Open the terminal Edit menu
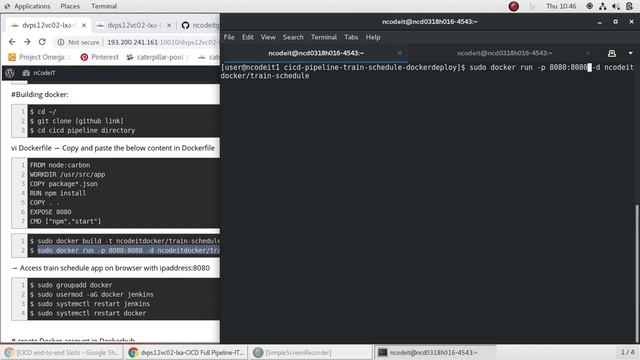The width and height of the screenshot is (640, 360). 247,37
